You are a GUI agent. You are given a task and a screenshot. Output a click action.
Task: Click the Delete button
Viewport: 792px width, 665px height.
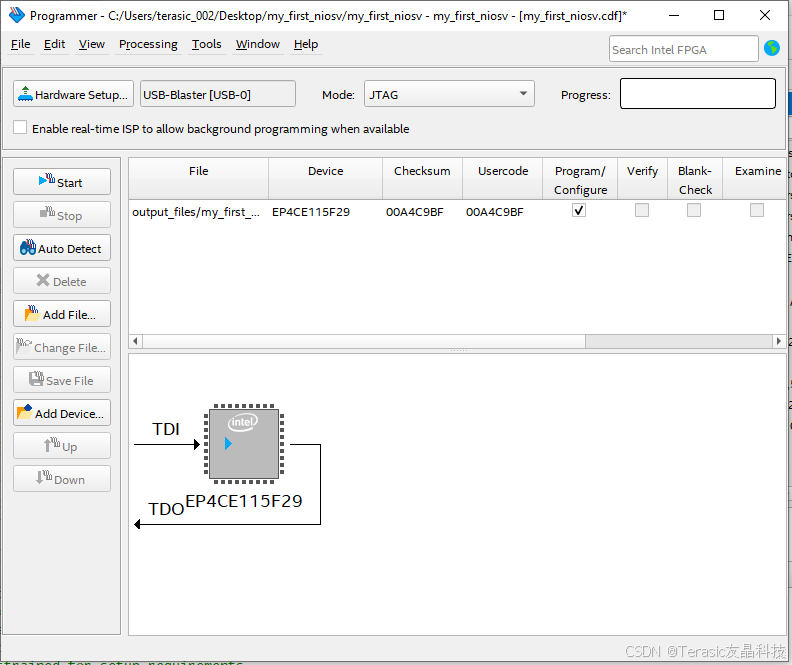[x=62, y=281]
